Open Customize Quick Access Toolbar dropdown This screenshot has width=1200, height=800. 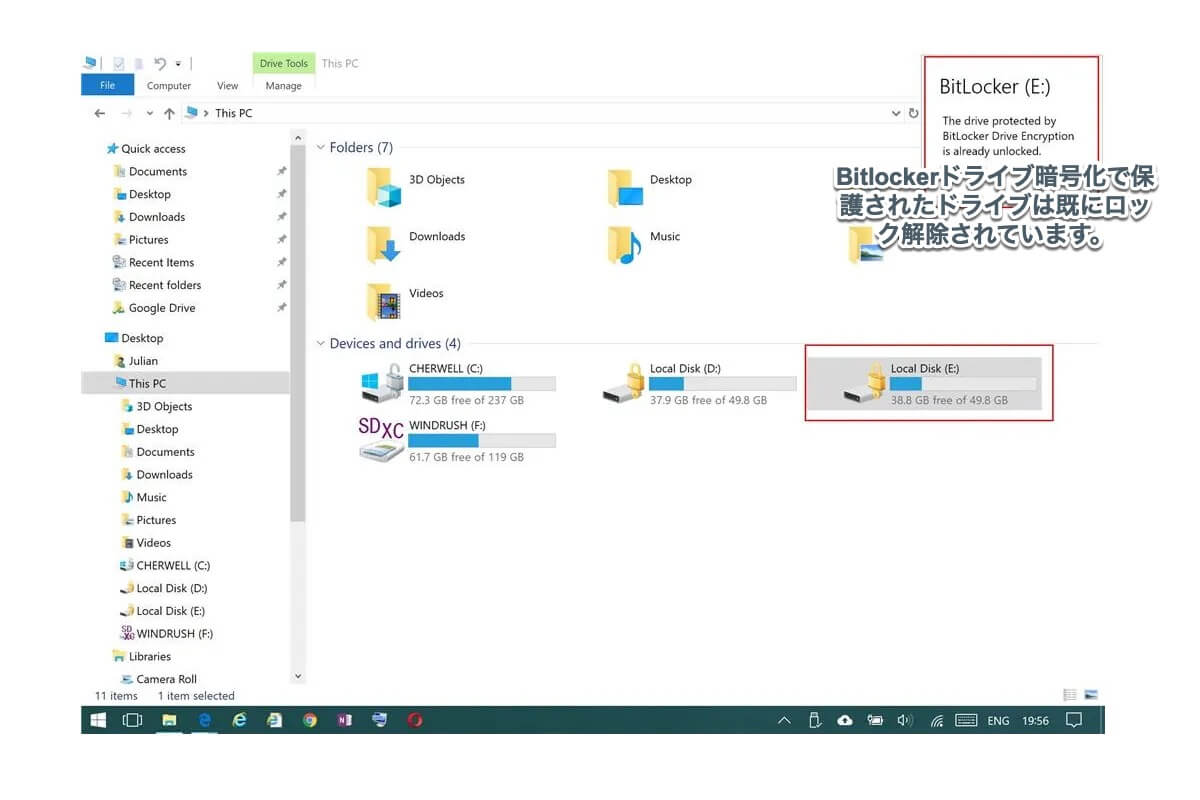(x=178, y=63)
